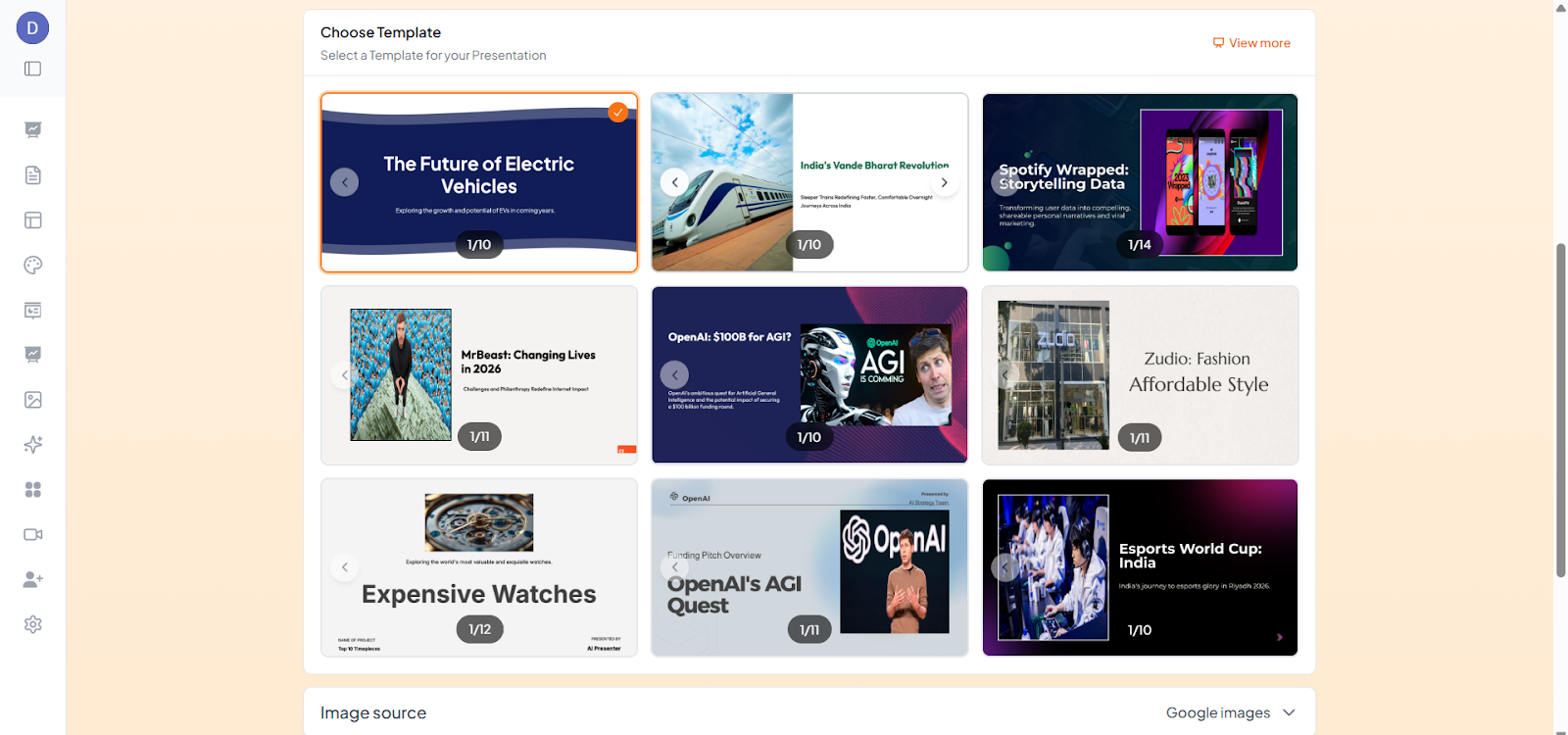Select MrBeast: Changing Lives in 2026 template
Image resolution: width=1568 pixels, height=735 pixels.
tap(479, 375)
